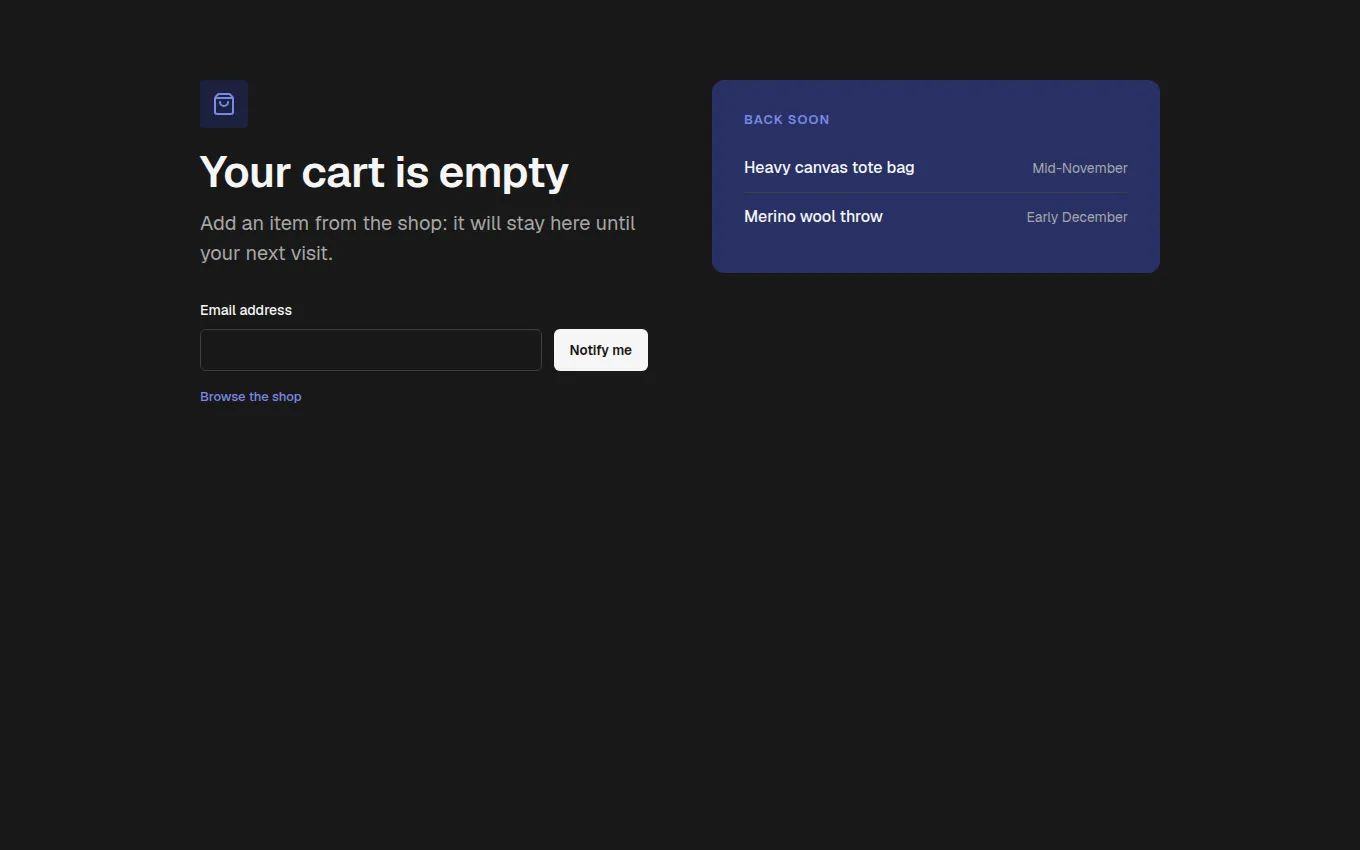Click the Mid-November restock date
The width and height of the screenshot is (1360, 850).
1080,168
